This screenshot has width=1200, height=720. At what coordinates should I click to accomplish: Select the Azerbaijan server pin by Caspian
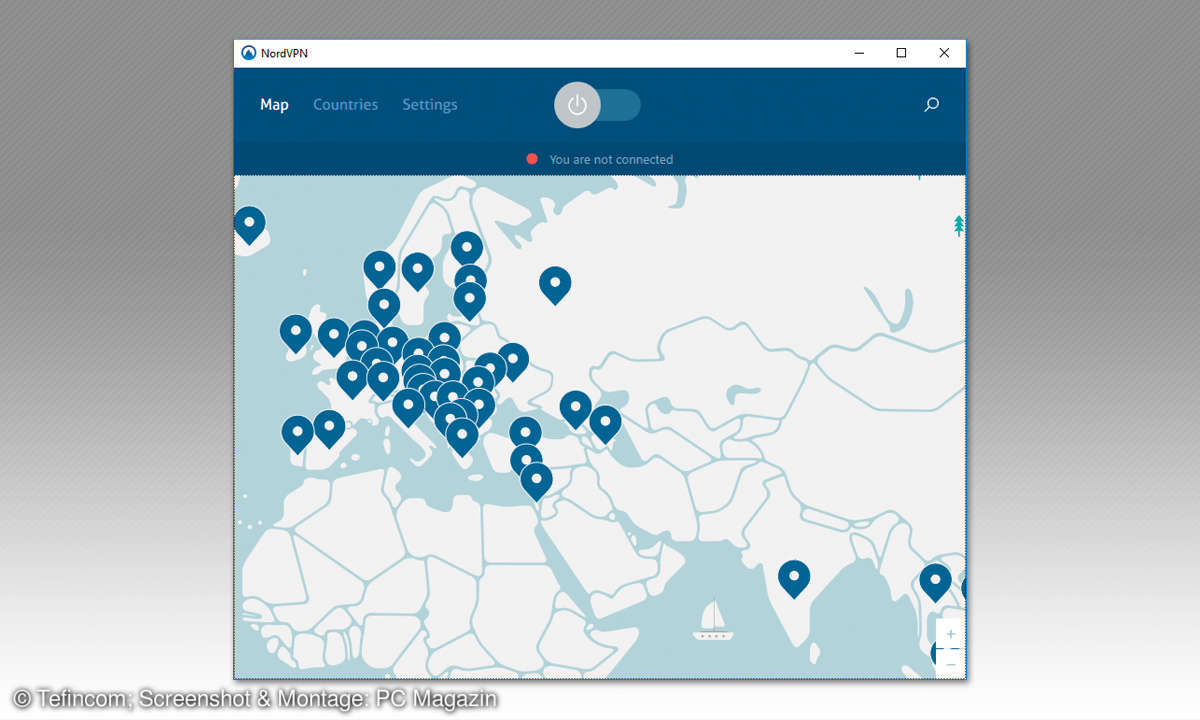click(605, 424)
